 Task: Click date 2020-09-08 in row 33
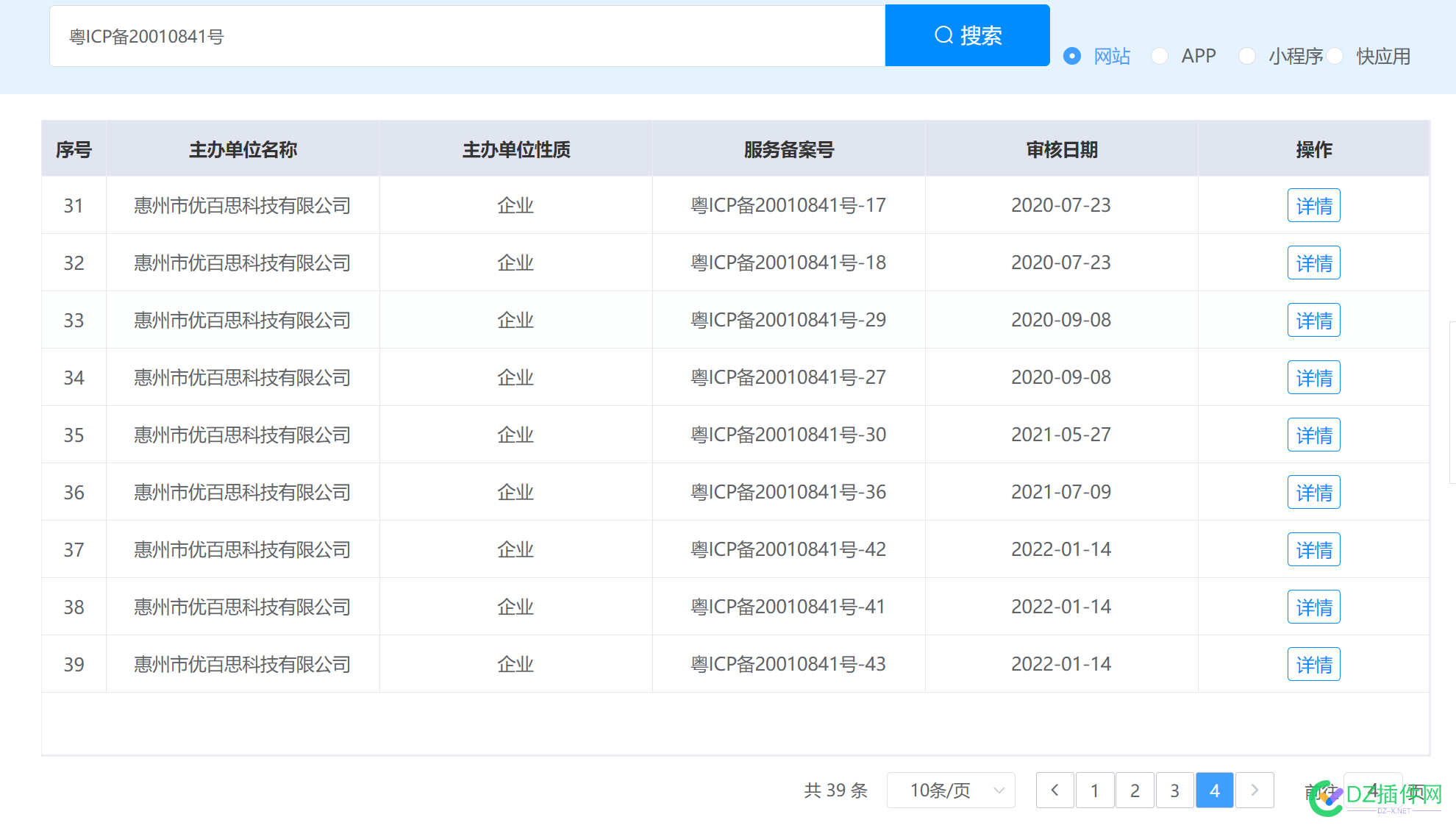click(x=1061, y=320)
